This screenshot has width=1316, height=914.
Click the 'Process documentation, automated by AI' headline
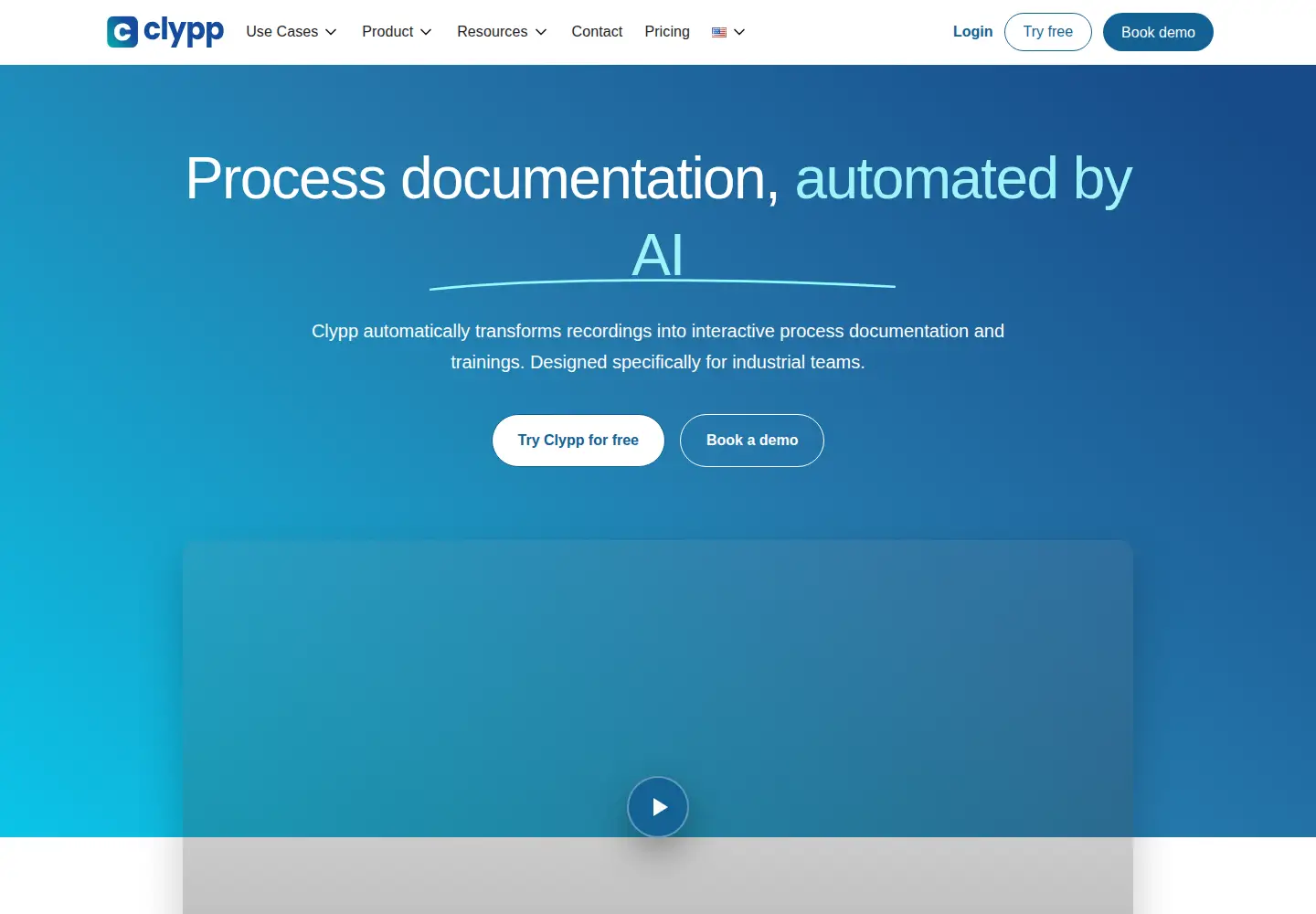point(658,217)
